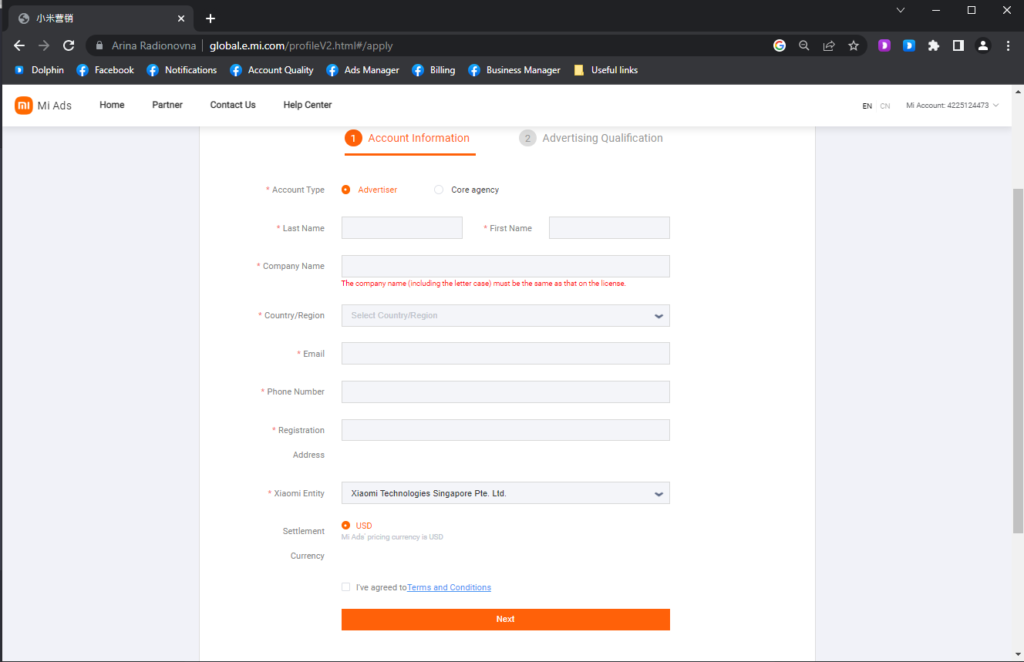
Task: Click the Mi Ads logo icon
Action: [x=24, y=105]
